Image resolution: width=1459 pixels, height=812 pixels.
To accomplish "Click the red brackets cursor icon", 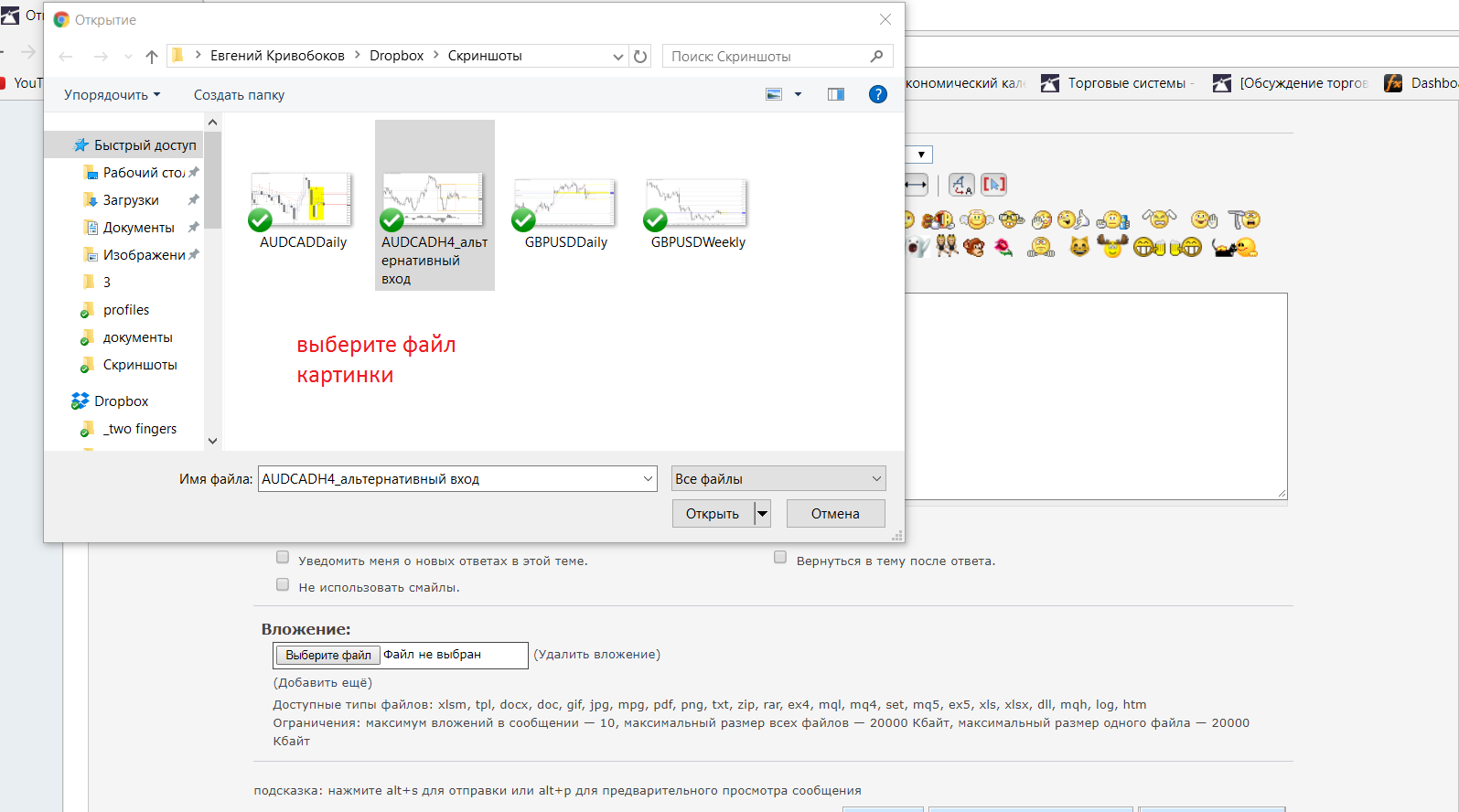I will [994, 185].
